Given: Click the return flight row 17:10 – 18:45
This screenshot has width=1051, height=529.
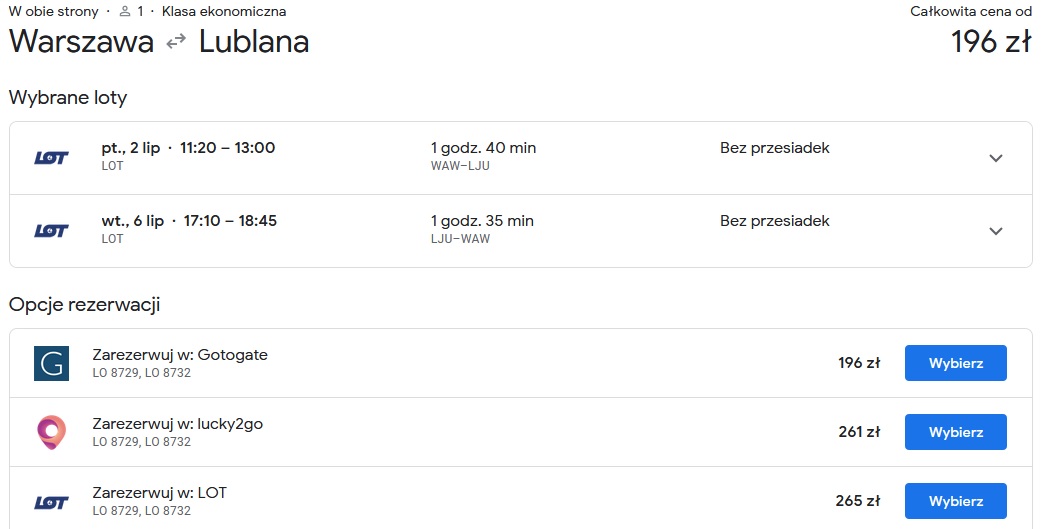Looking at the screenshot, I should tap(521, 231).
